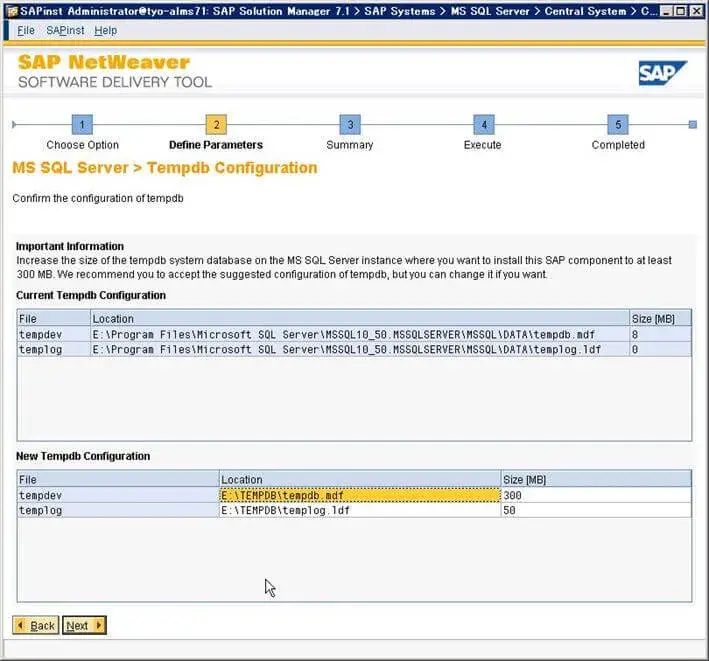Click the Back button

pyautogui.click(x=36, y=625)
